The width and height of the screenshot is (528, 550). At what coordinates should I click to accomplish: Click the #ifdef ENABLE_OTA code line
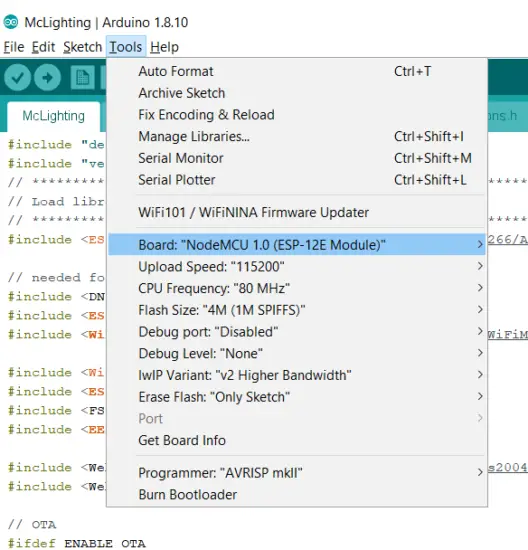(x=76, y=543)
